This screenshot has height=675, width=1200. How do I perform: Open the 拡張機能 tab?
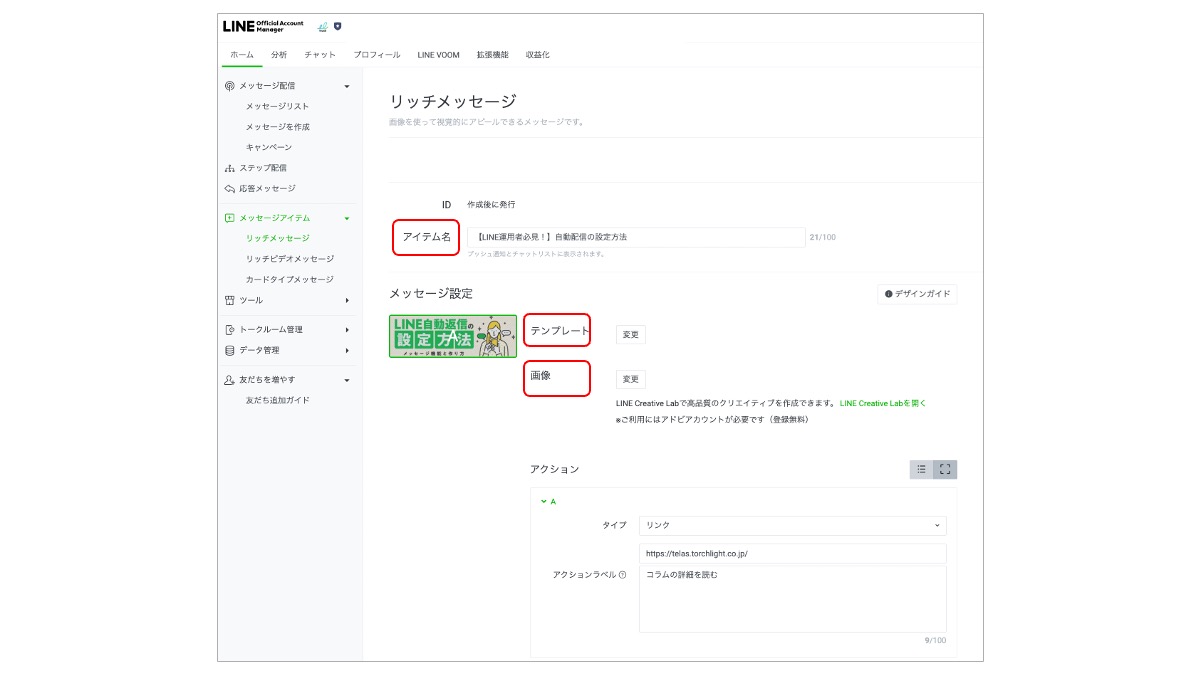tap(493, 55)
